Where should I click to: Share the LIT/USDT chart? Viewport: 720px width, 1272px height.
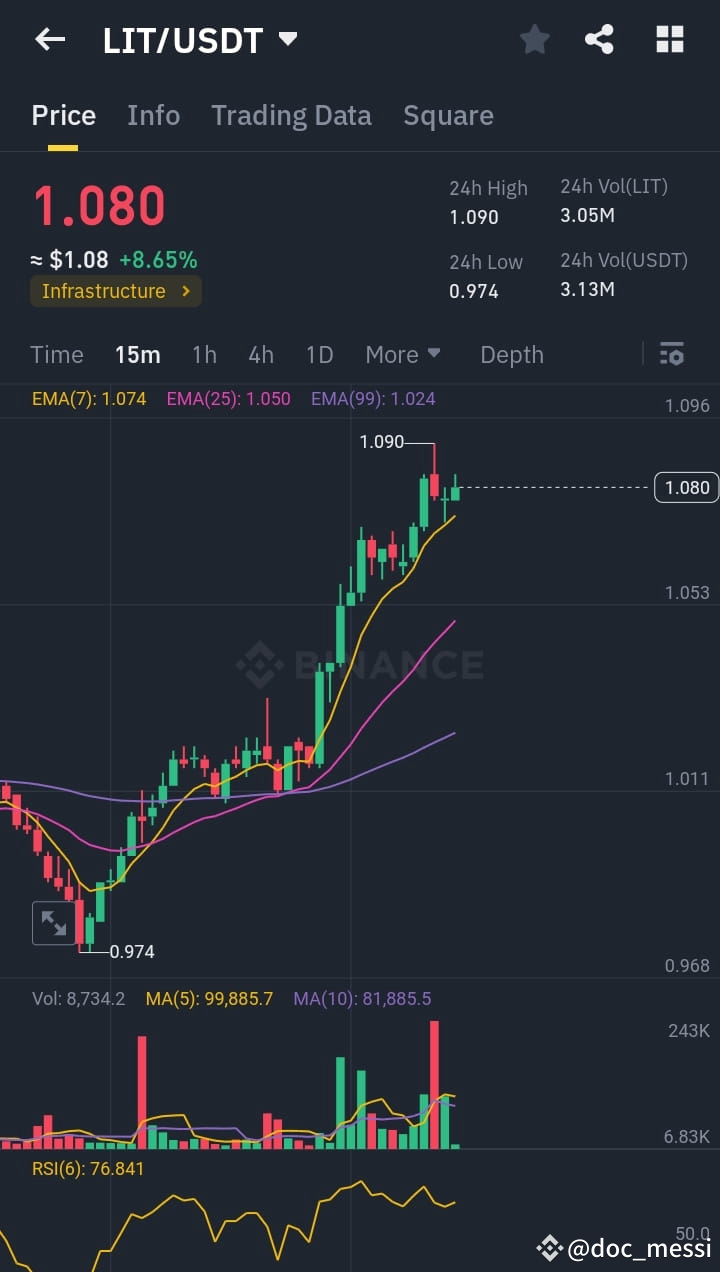(600, 39)
